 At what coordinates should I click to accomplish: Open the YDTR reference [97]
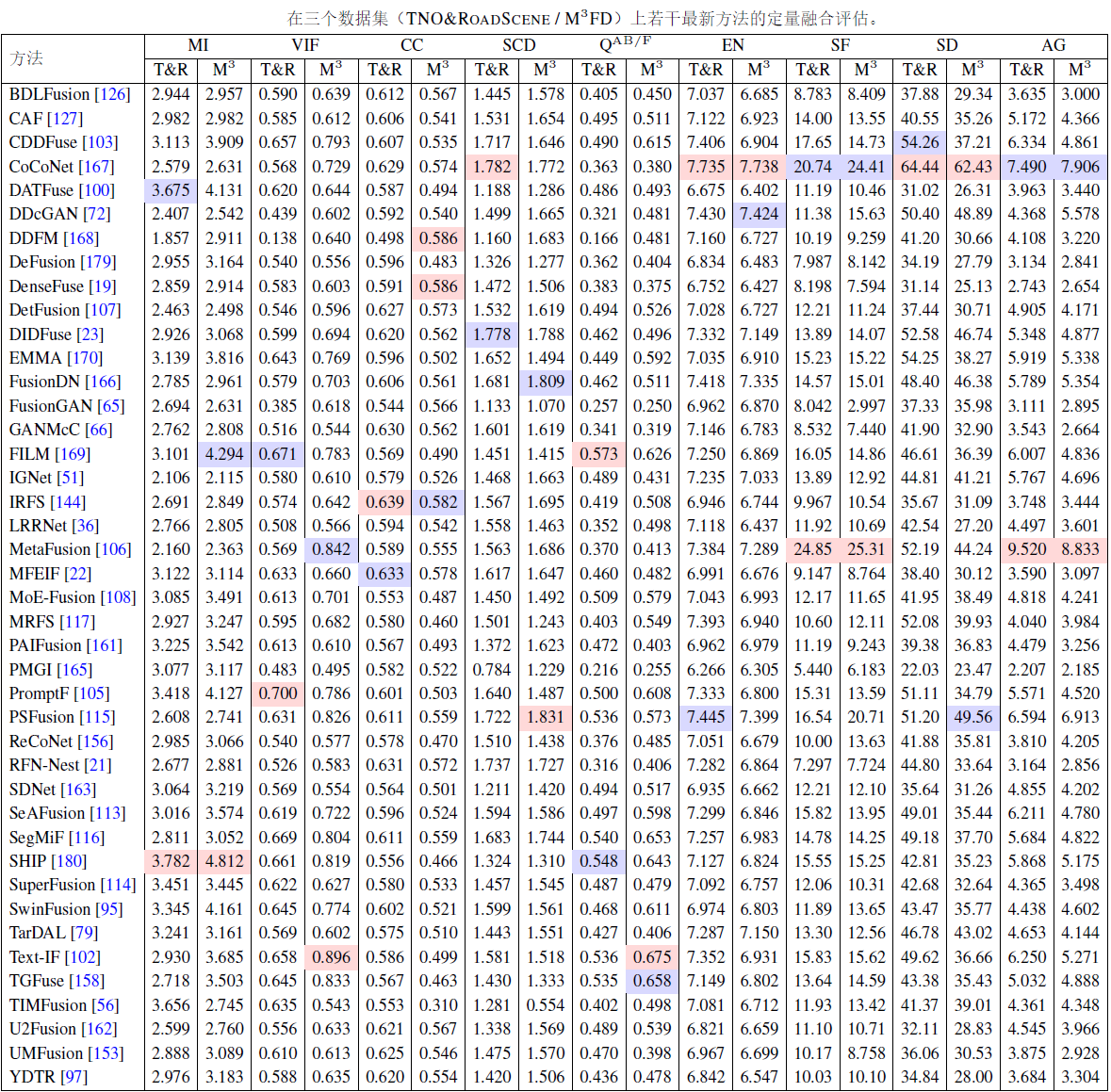[74, 1077]
